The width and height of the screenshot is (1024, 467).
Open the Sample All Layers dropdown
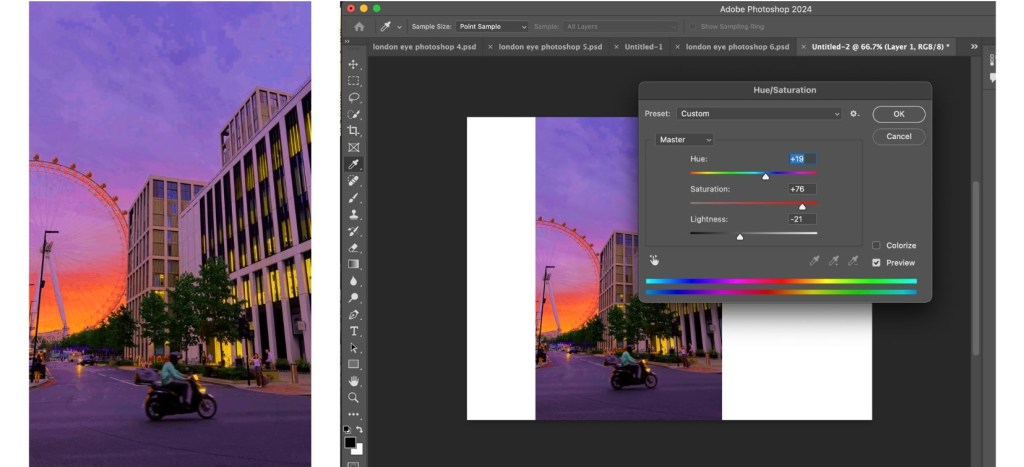pyautogui.click(x=620, y=27)
